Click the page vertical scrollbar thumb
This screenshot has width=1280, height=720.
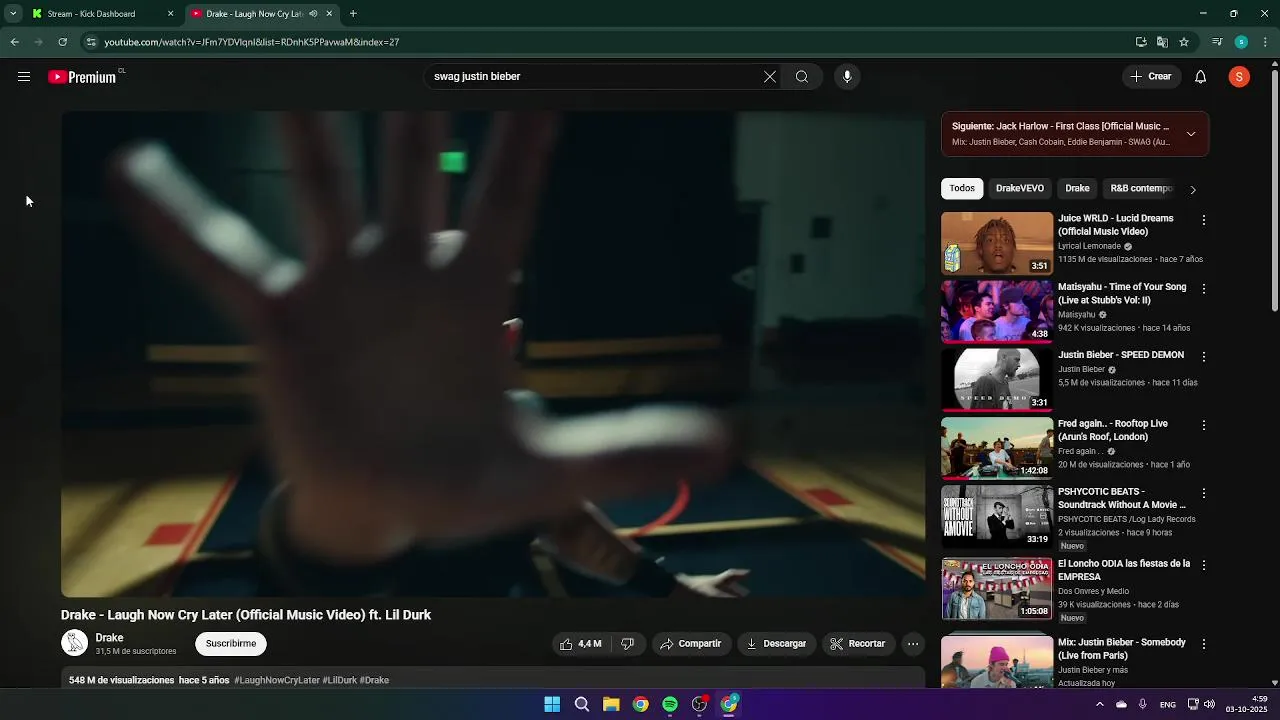pyautogui.click(x=1274, y=190)
